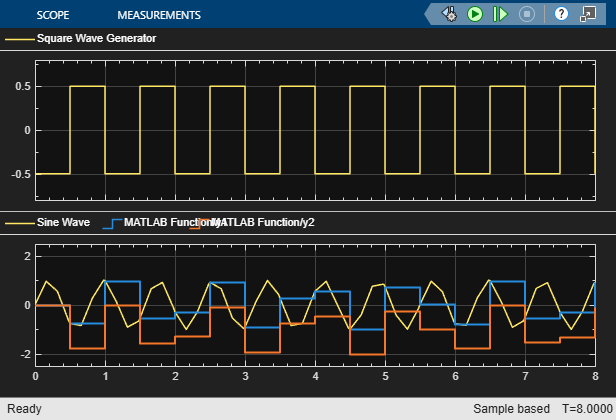Viewport: 616px width, 420px height.
Task: Click the Stop simulation icon
Action: pos(527,15)
